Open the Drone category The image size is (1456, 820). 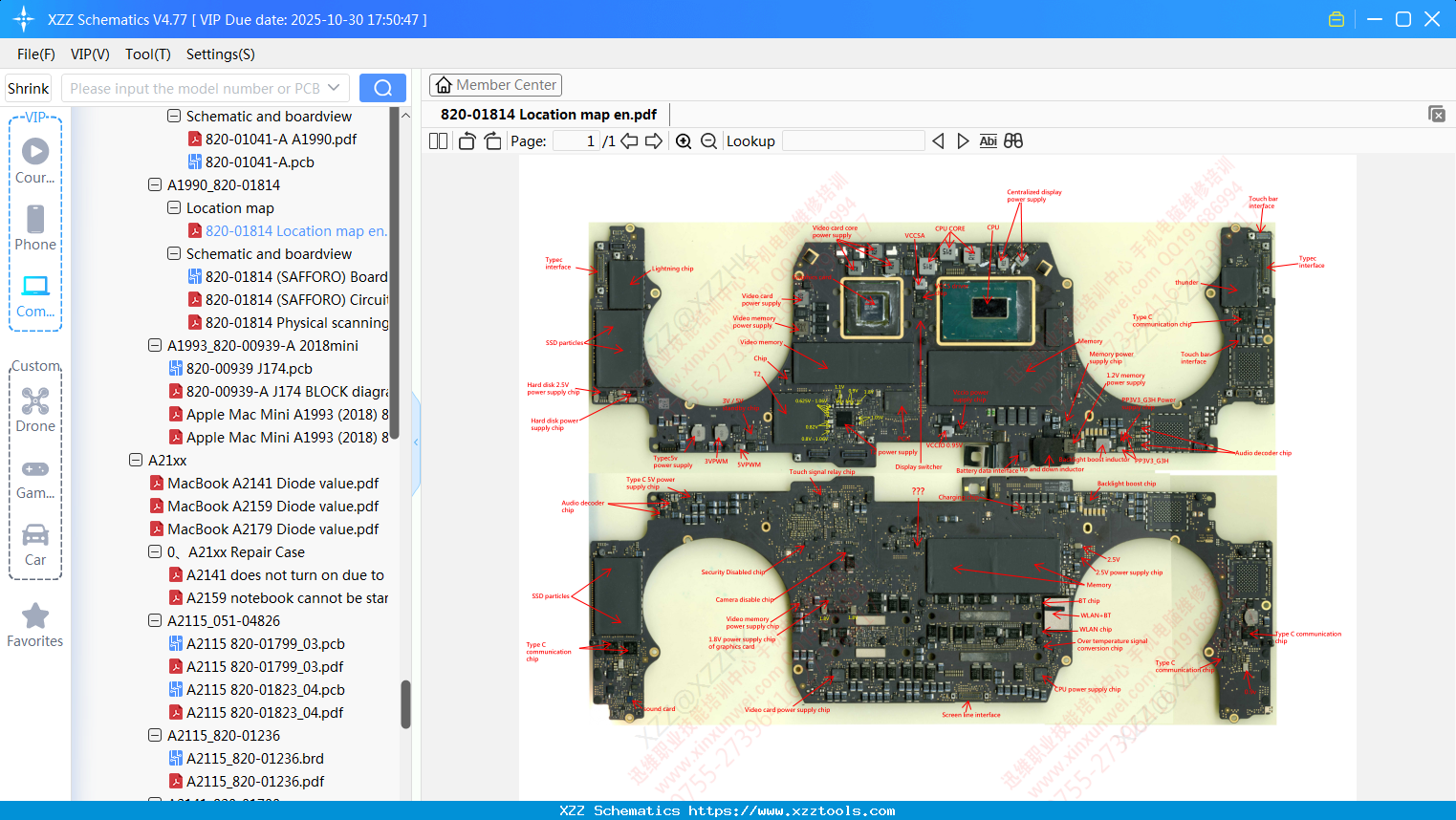(x=35, y=410)
